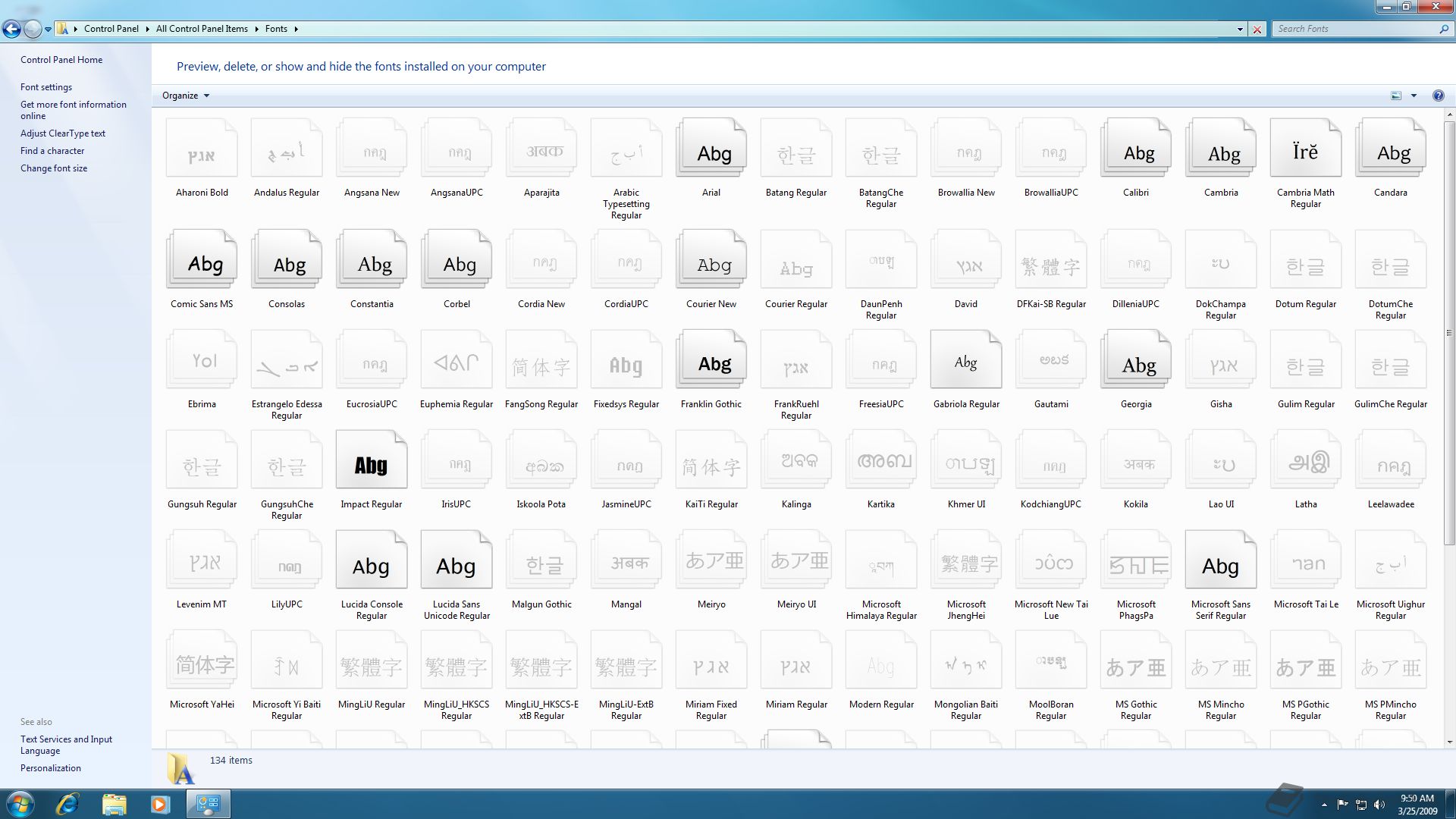Select the Gabriola Regular font icon
The width and height of the screenshot is (1456, 819).
966,359
